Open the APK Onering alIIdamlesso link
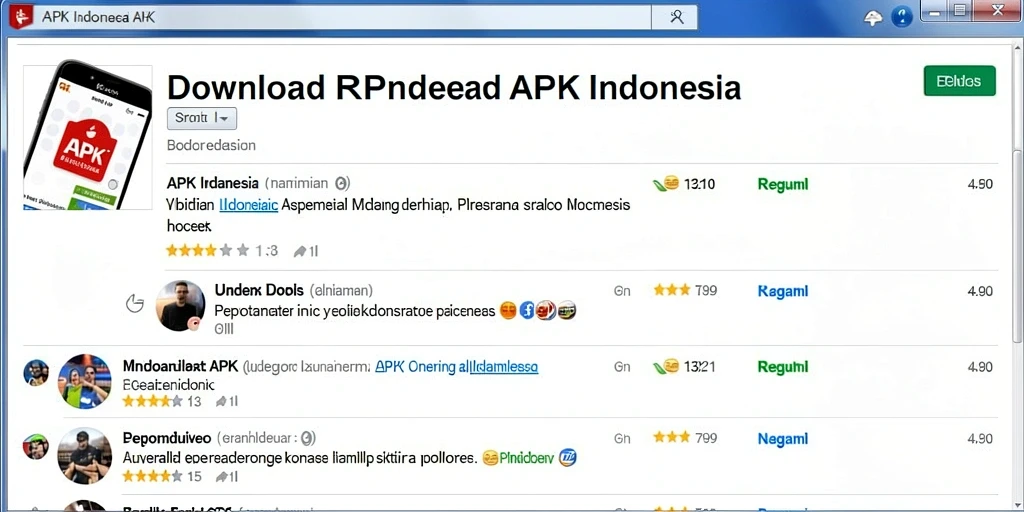This screenshot has height=512, width=1024. (456, 367)
